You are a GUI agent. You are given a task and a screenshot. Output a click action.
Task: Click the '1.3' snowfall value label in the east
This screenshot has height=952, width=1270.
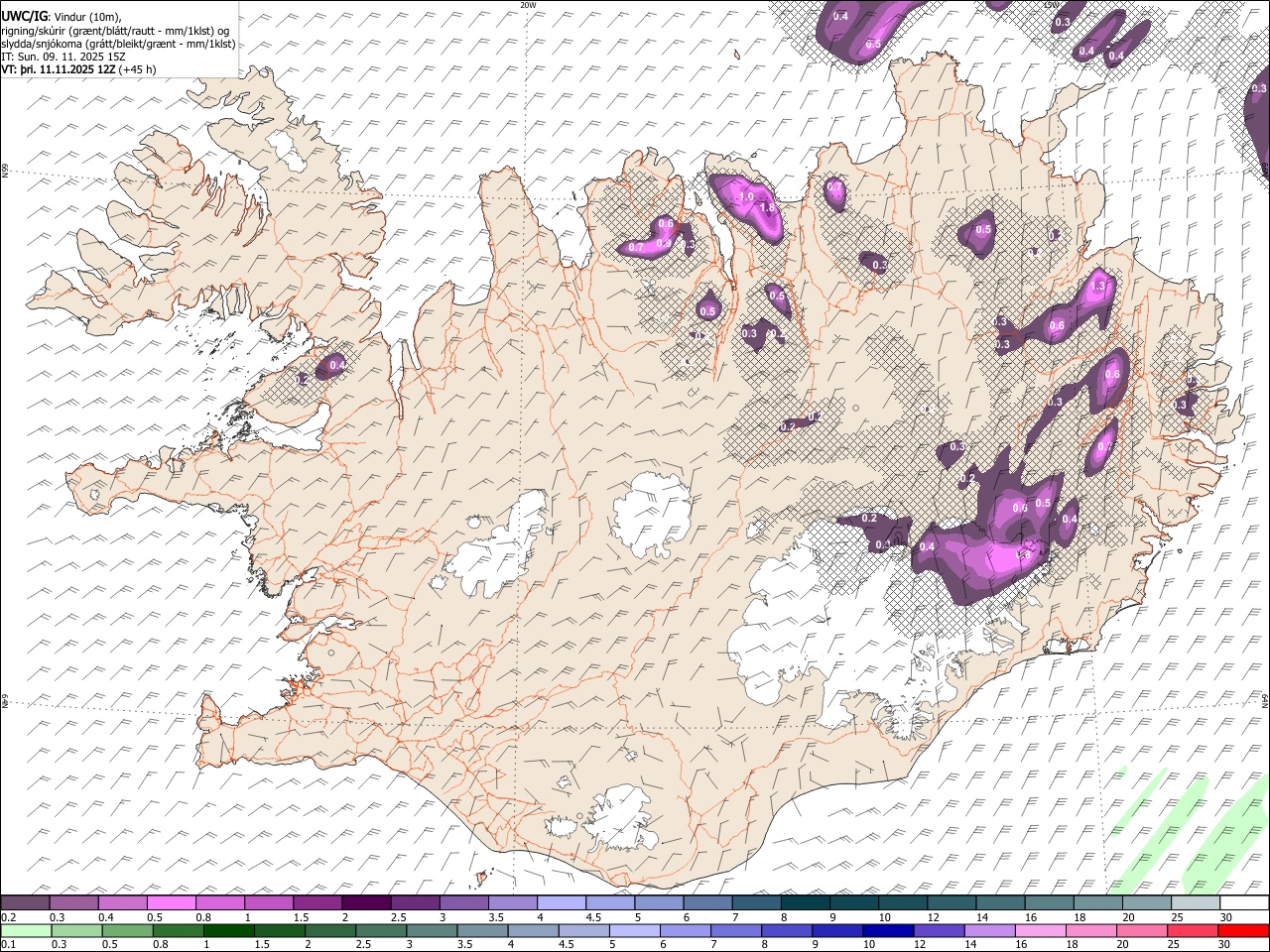pyautogui.click(x=1097, y=286)
